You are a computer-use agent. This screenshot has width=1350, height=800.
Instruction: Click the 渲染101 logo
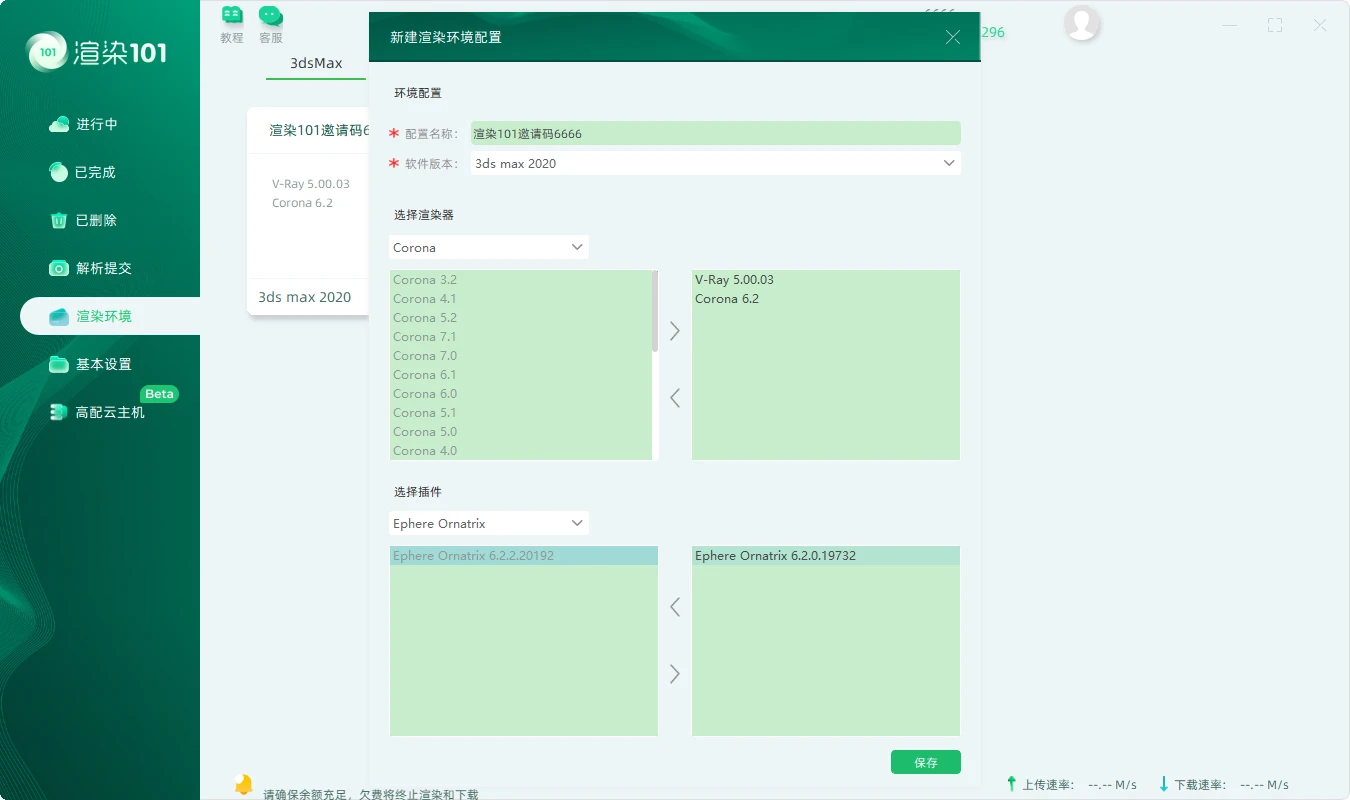tap(96, 51)
